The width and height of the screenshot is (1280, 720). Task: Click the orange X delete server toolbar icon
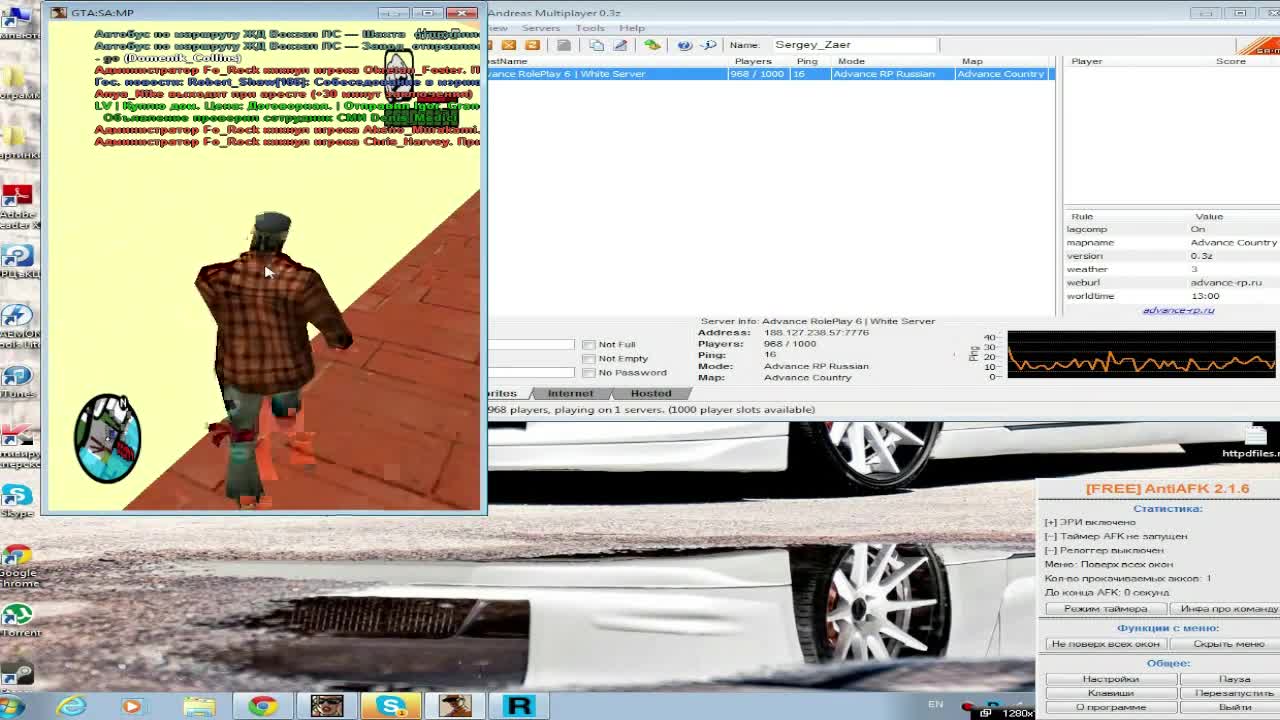tap(509, 45)
